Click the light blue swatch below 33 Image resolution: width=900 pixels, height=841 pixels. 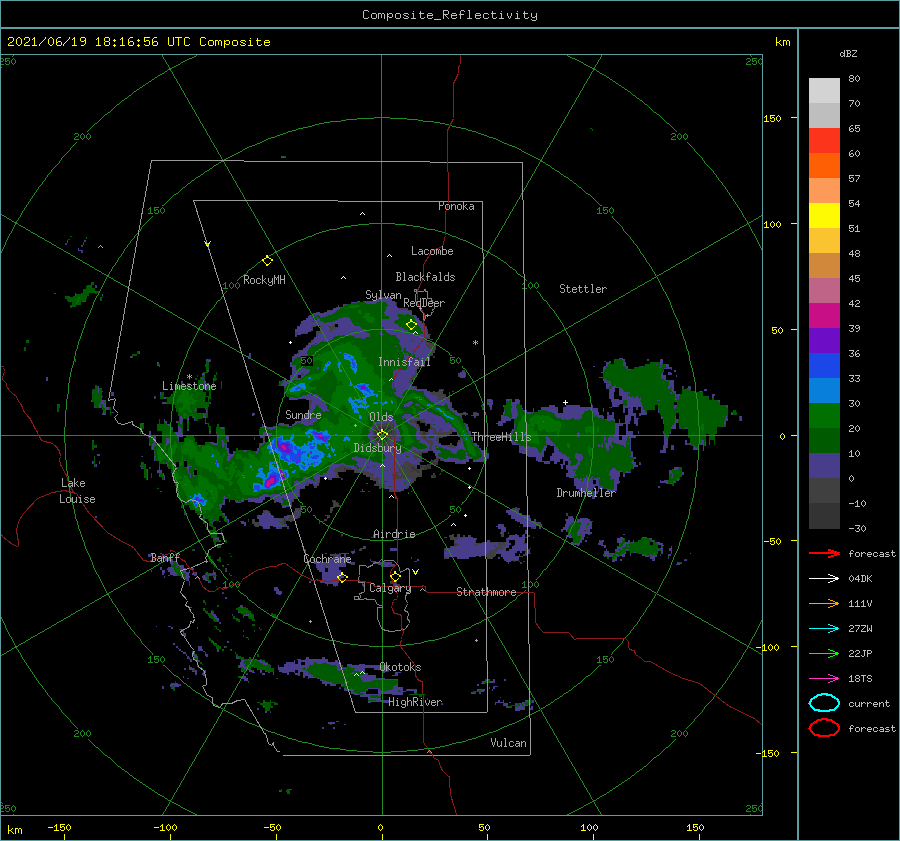coord(824,390)
